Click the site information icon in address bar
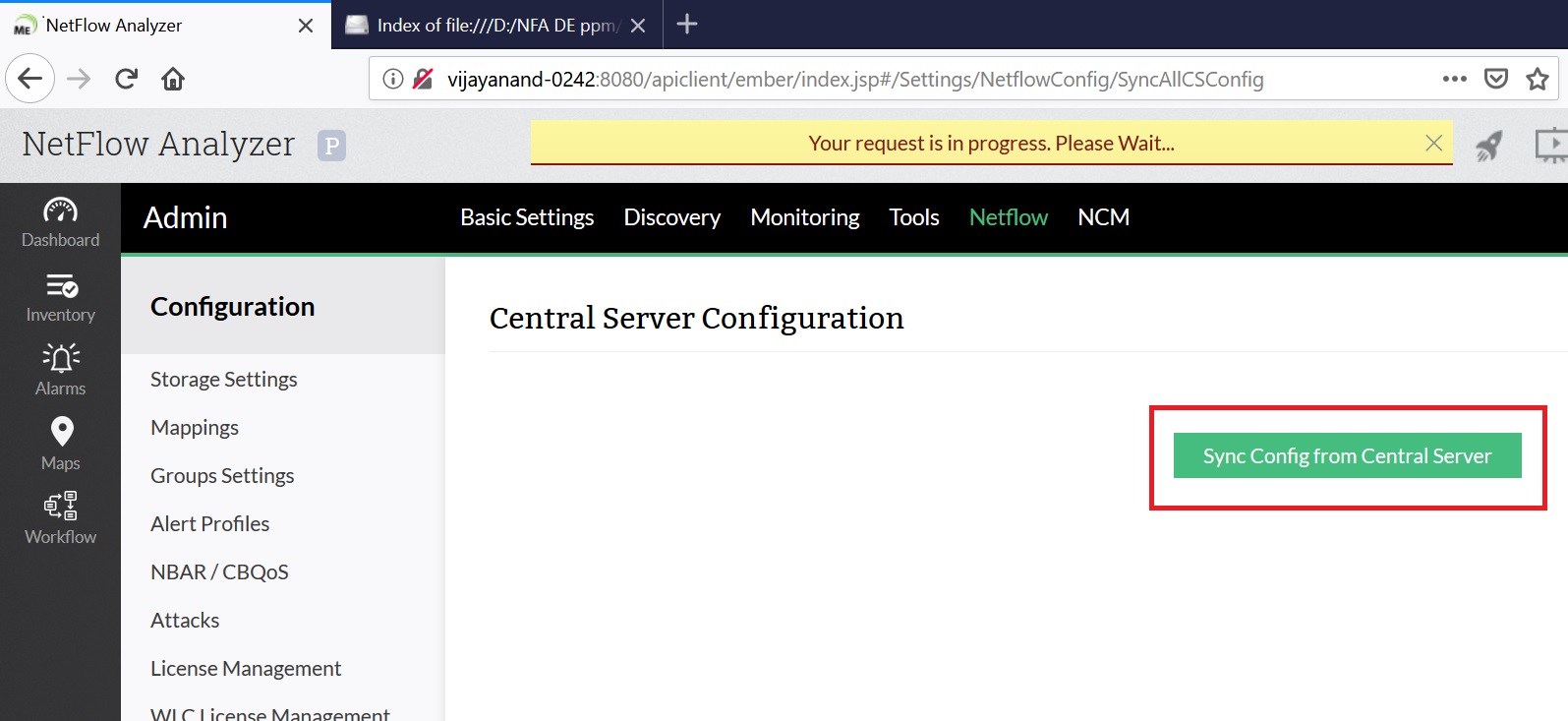 coord(393,79)
